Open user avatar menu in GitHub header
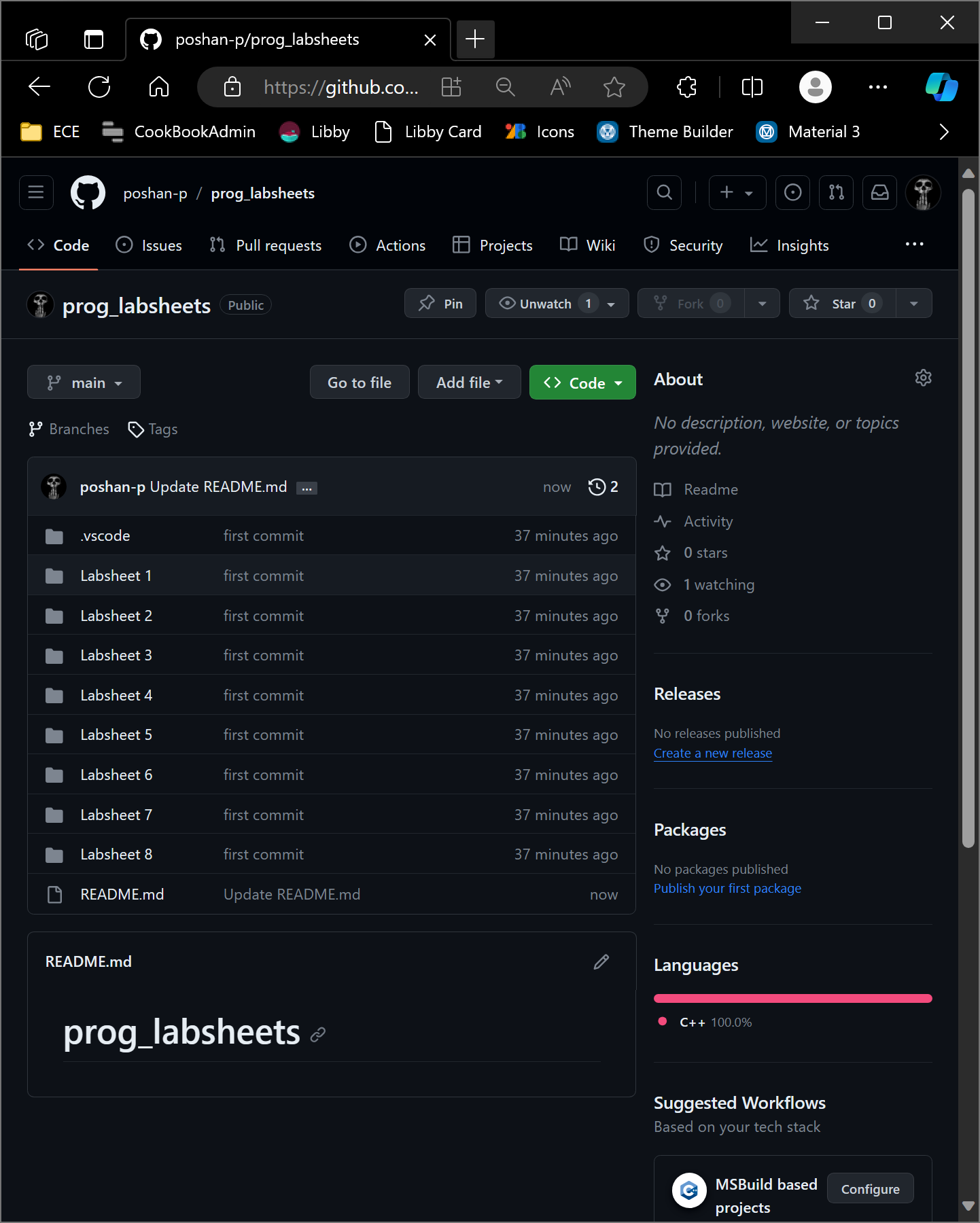This screenshot has height=1223, width=980. (x=923, y=193)
